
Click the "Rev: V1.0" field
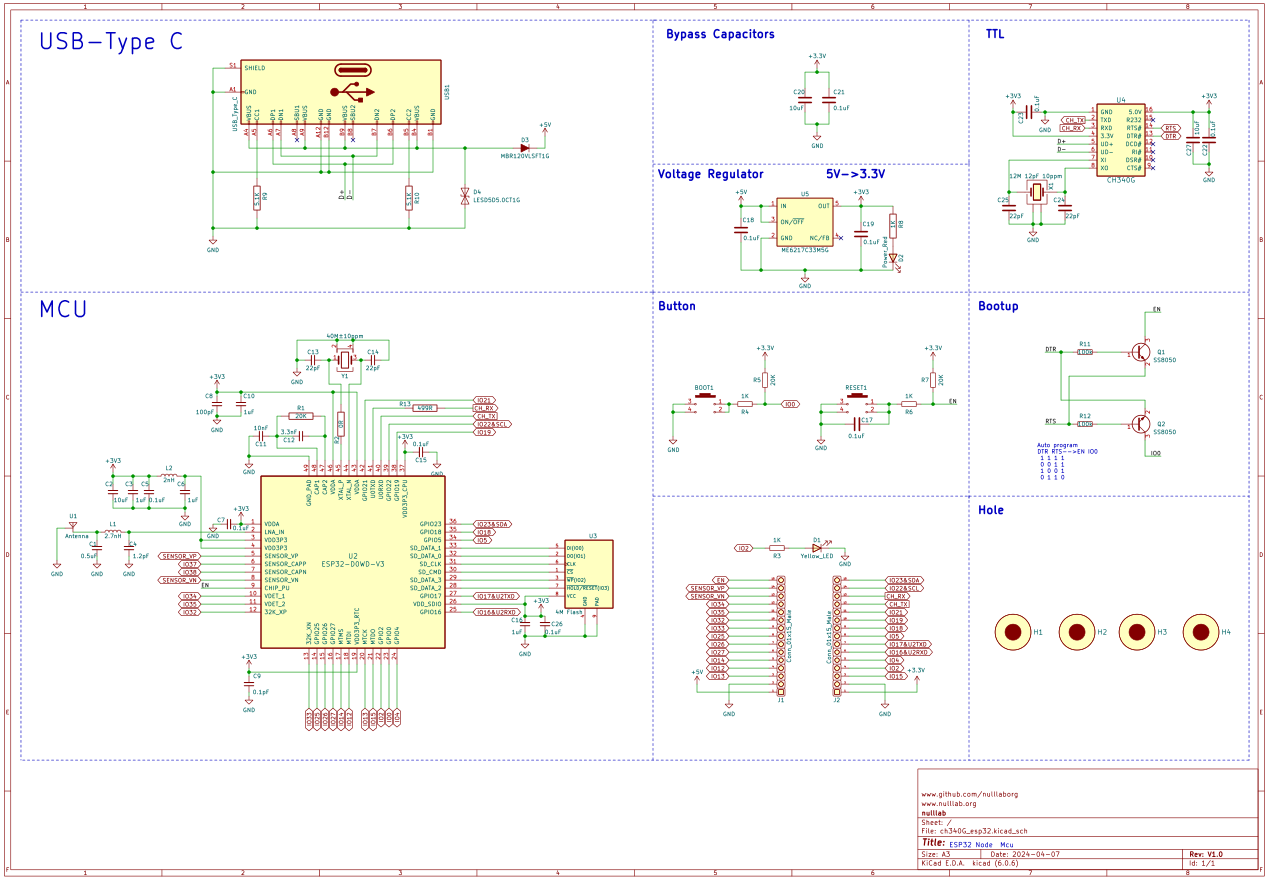tap(1205, 855)
